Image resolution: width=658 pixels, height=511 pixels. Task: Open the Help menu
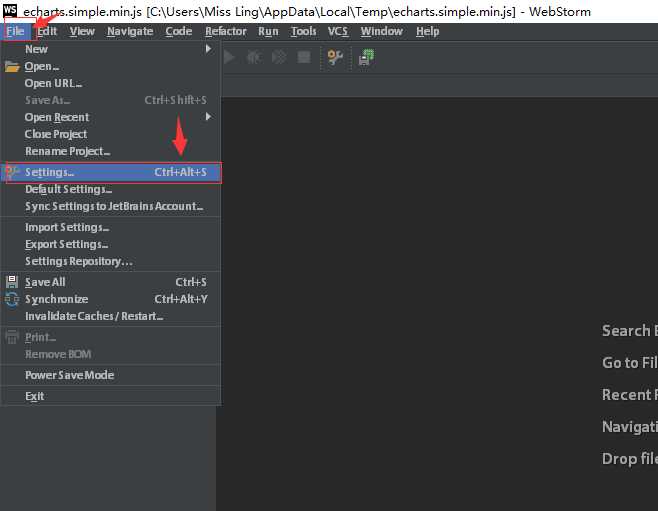point(428,31)
